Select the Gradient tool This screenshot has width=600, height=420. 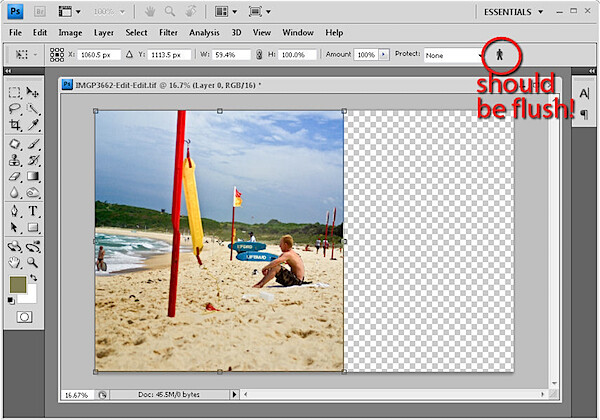pos(33,176)
